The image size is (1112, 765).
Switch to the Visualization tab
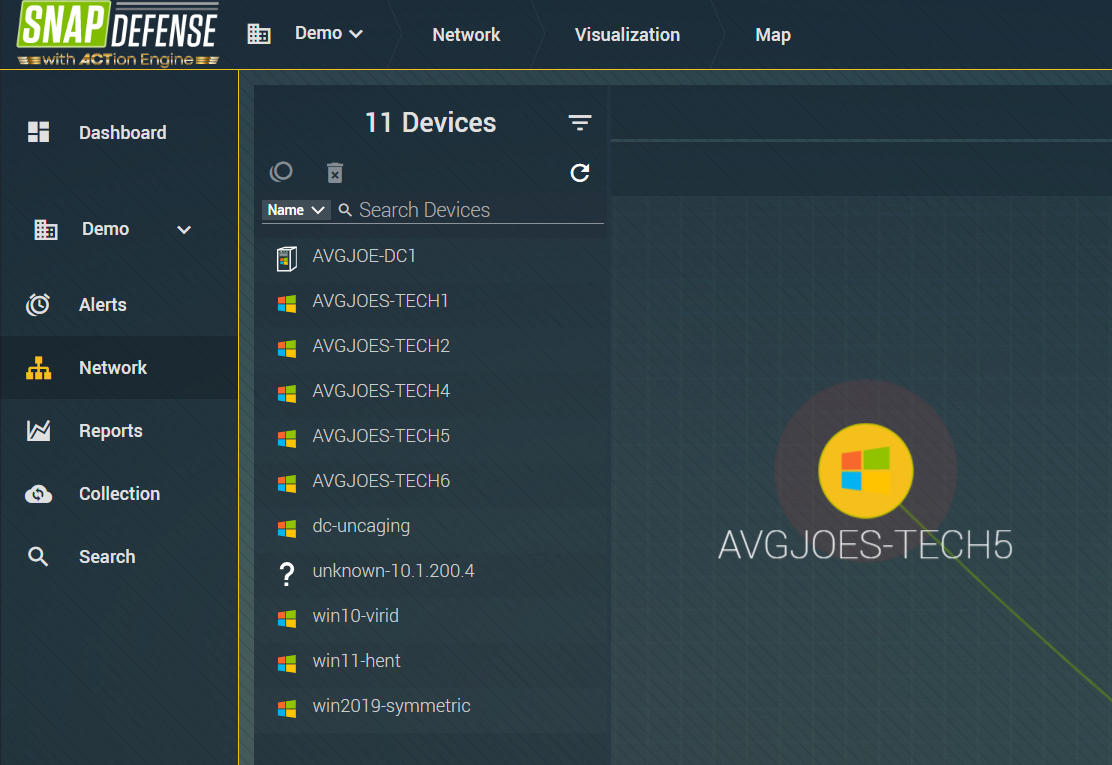tap(627, 34)
